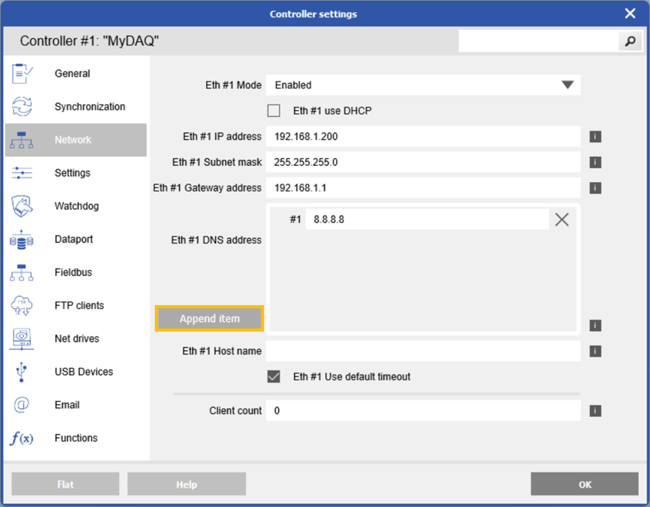
Task: Enable Eth #1 use DHCP checkbox
Action: click(x=274, y=111)
